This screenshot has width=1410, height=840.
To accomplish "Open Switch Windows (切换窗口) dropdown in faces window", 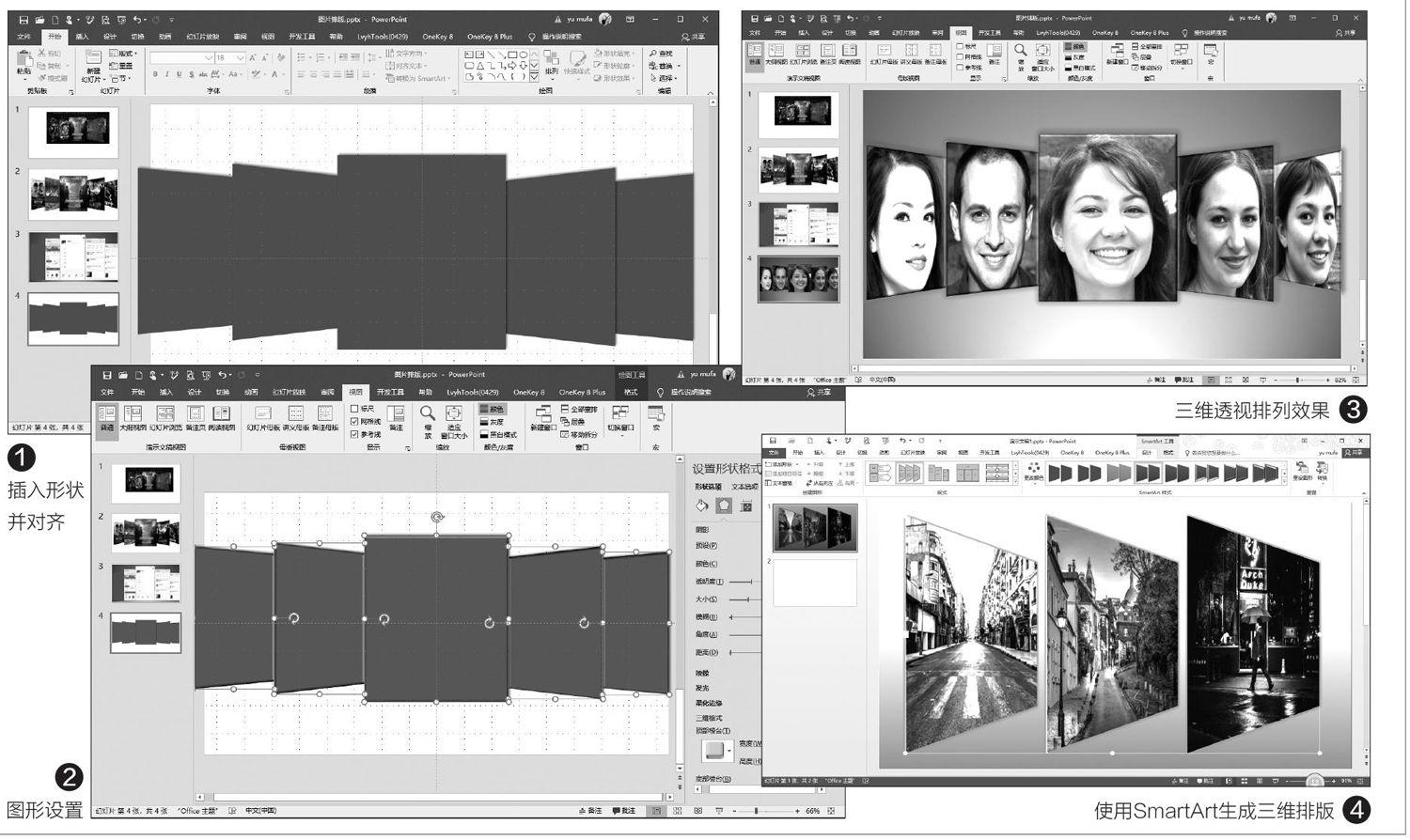I will pos(1182,56).
